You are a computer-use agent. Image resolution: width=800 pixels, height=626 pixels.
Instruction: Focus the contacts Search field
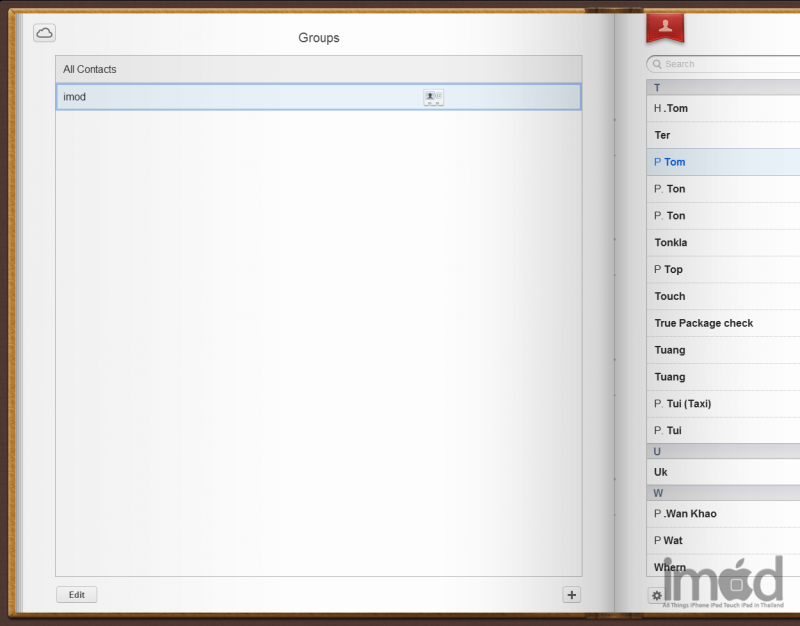click(x=730, y=64)
